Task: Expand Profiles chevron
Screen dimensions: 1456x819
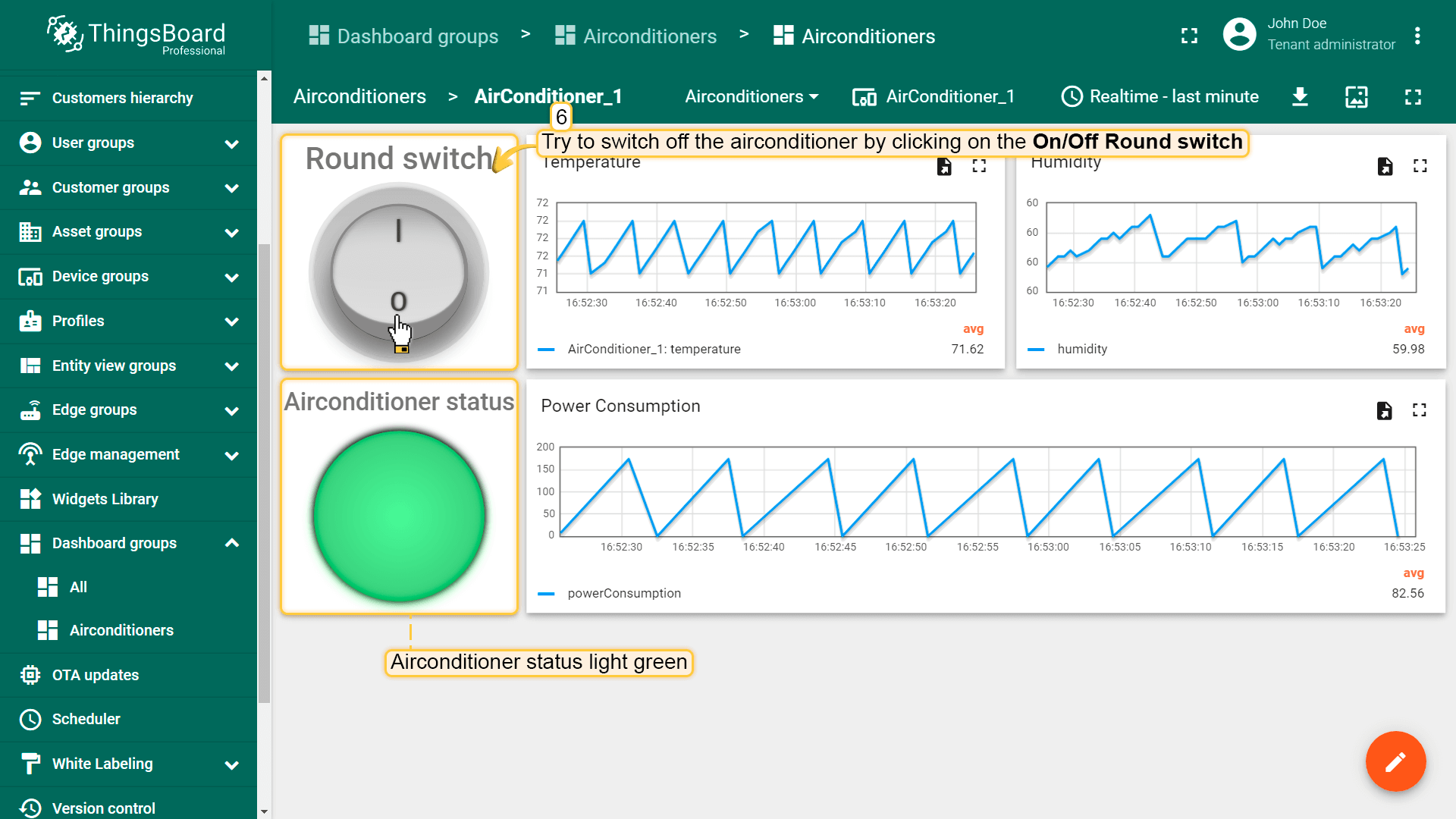Action: tap(232, 322)
